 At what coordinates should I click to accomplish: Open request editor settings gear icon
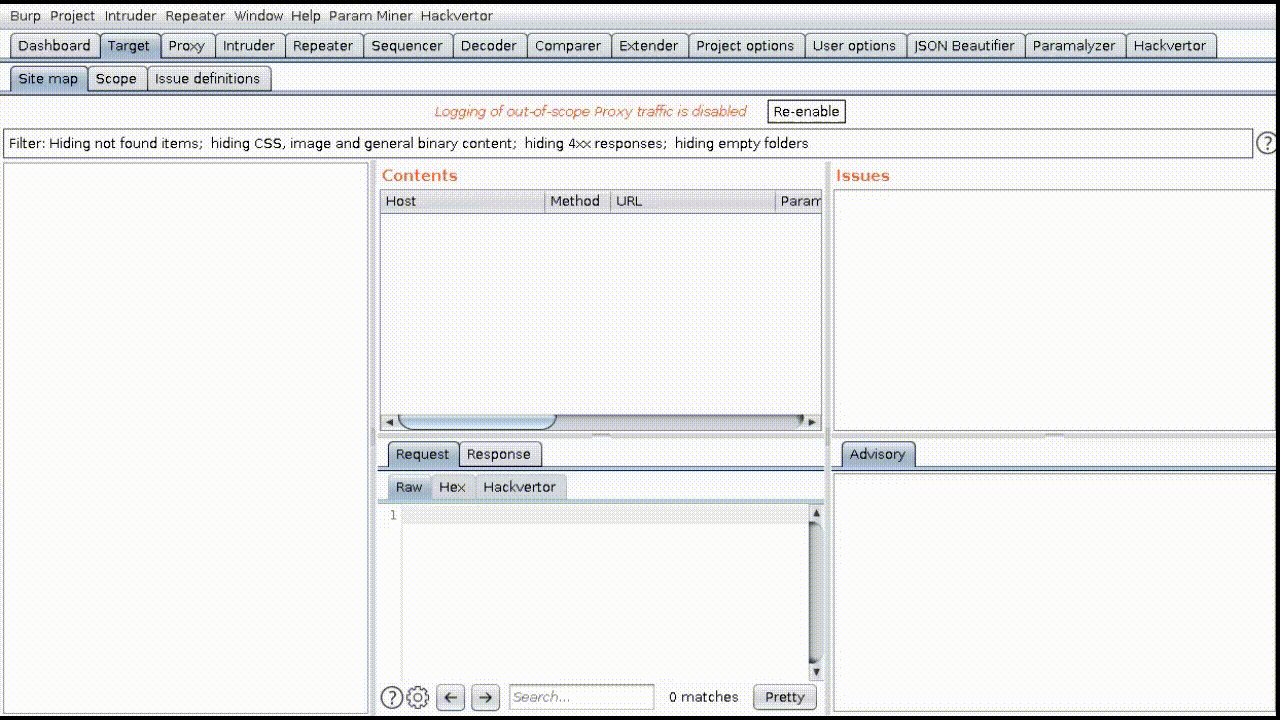pos(418,697)
